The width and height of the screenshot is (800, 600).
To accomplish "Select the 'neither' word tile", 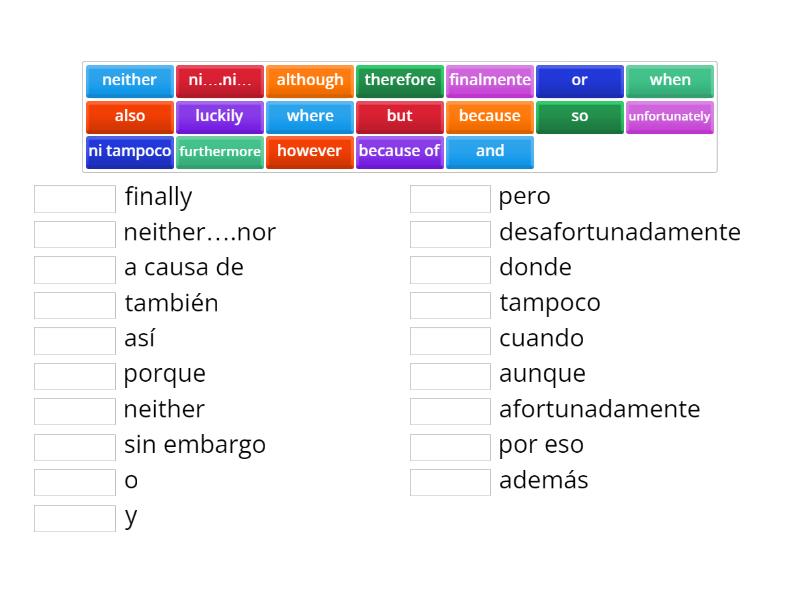I will click(x=129, y=80).
